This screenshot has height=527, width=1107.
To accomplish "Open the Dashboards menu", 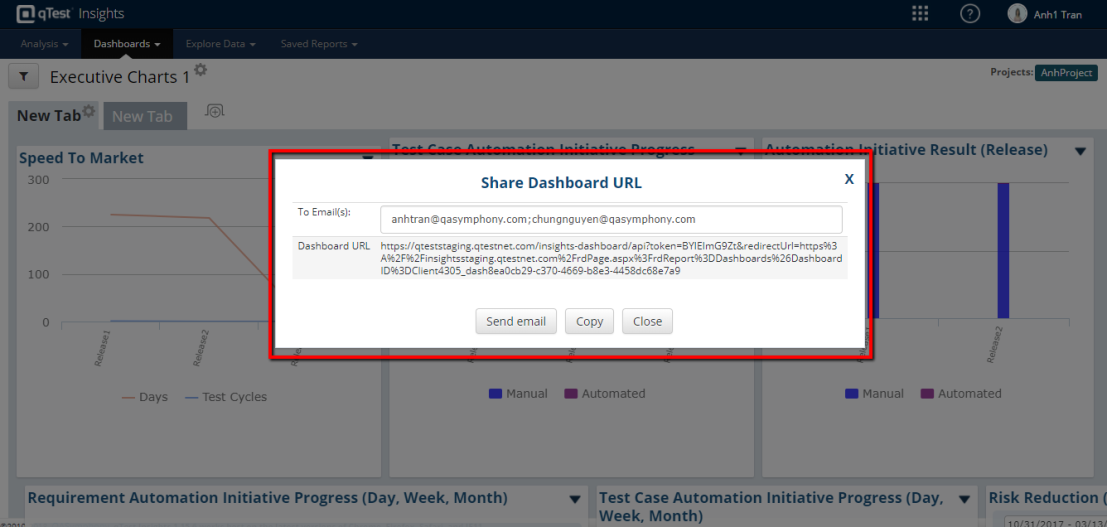I will tap(128, 44).
